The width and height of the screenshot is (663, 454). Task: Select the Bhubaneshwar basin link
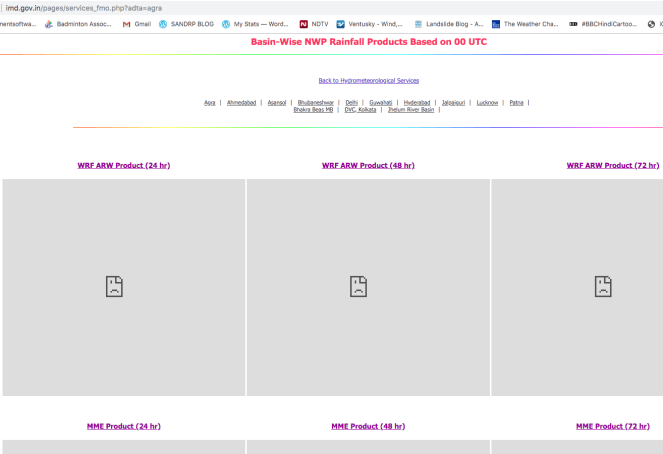click(x=316, y=102)
